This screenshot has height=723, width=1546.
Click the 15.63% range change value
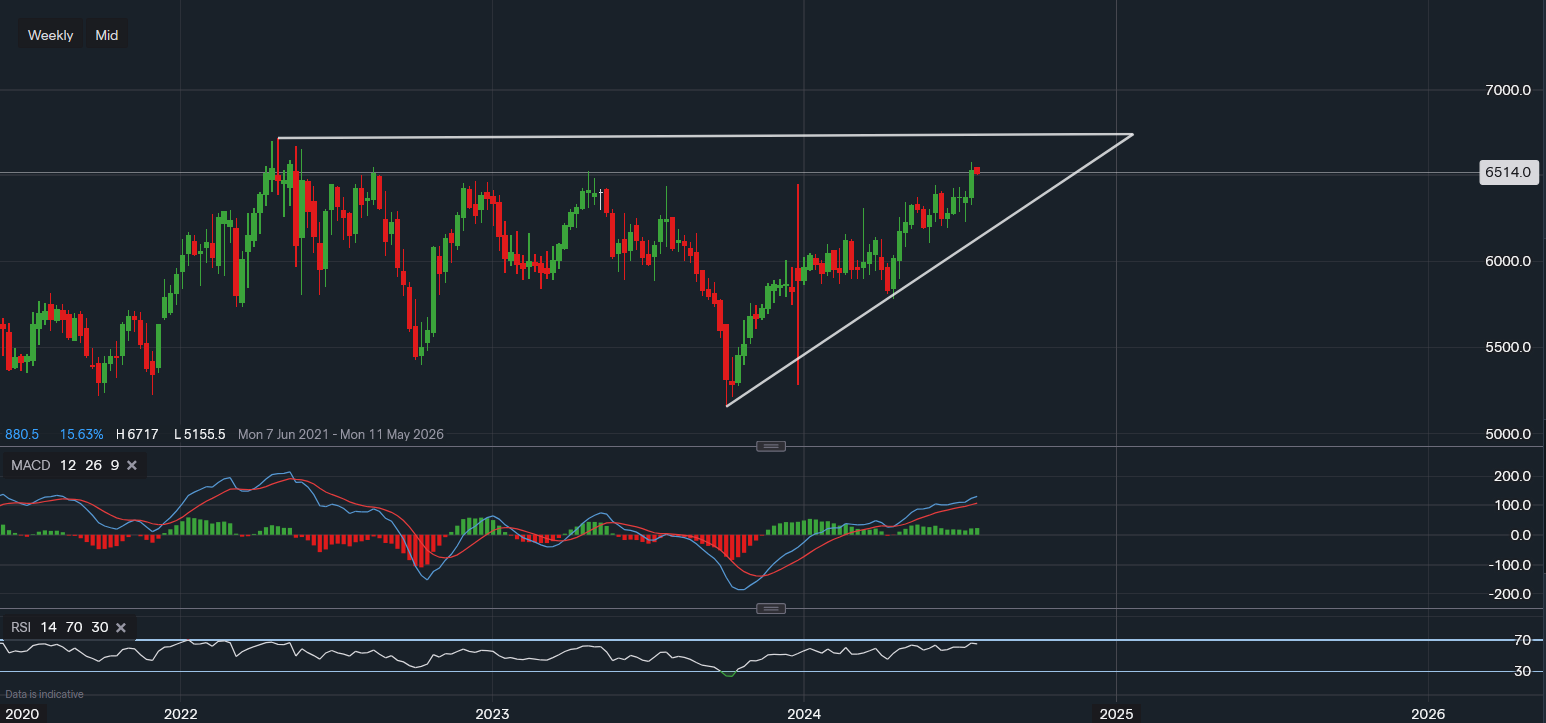click(x=81, y=434)
